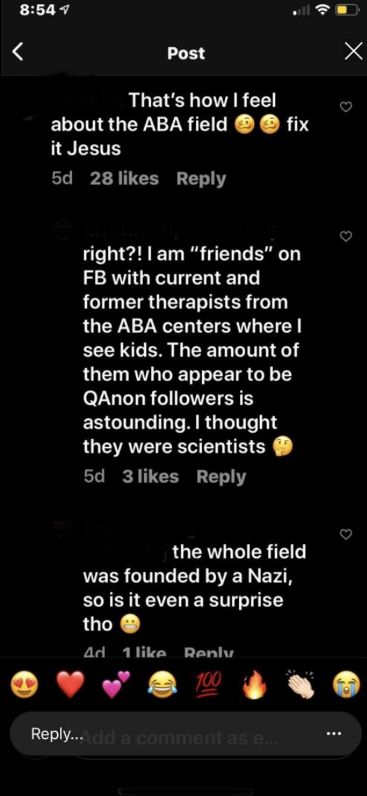Reply to the comment with 3 likes
Viewport: 367px width, 796px height.
tap(221, 477)
